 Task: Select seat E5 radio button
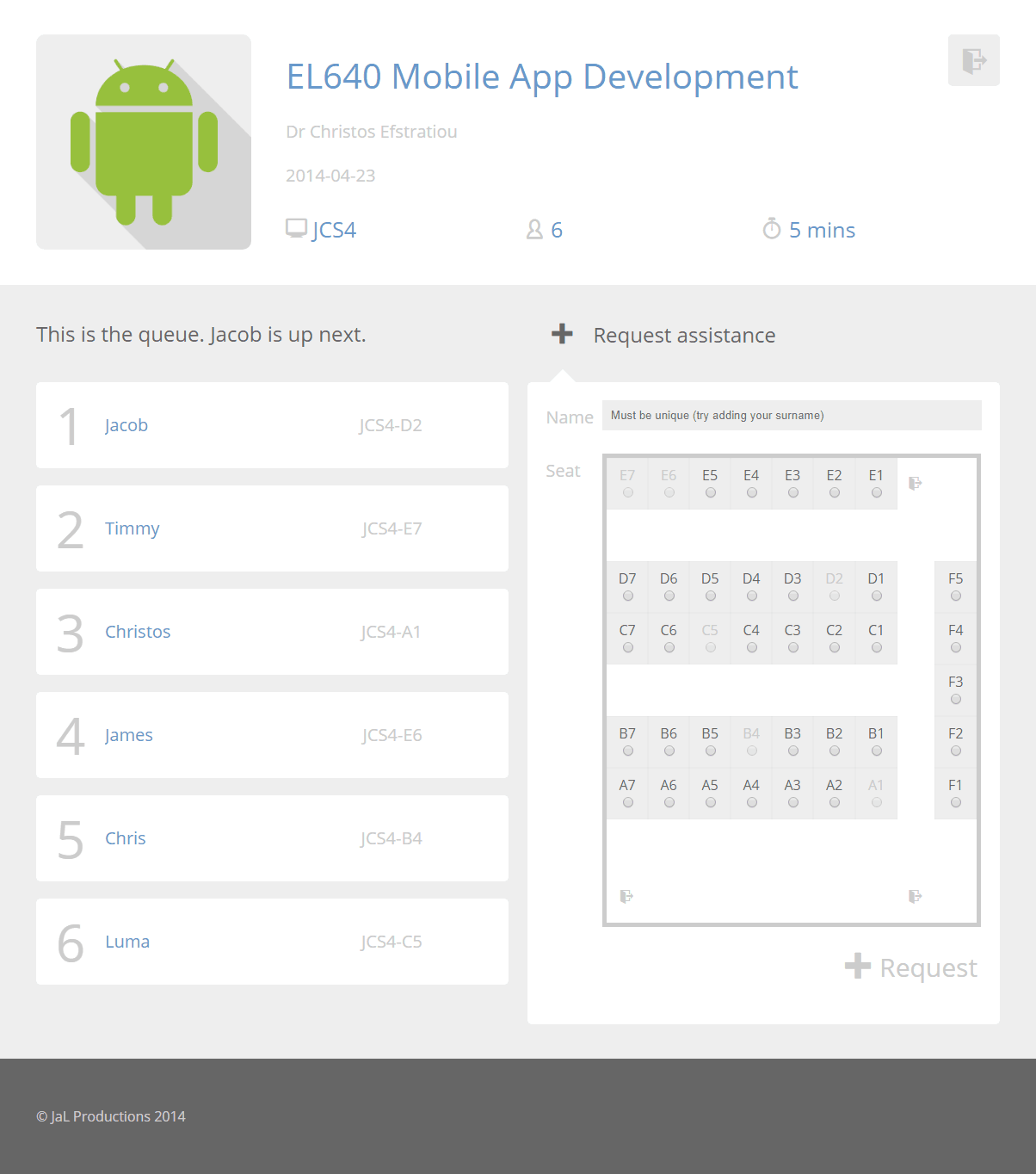710,493
